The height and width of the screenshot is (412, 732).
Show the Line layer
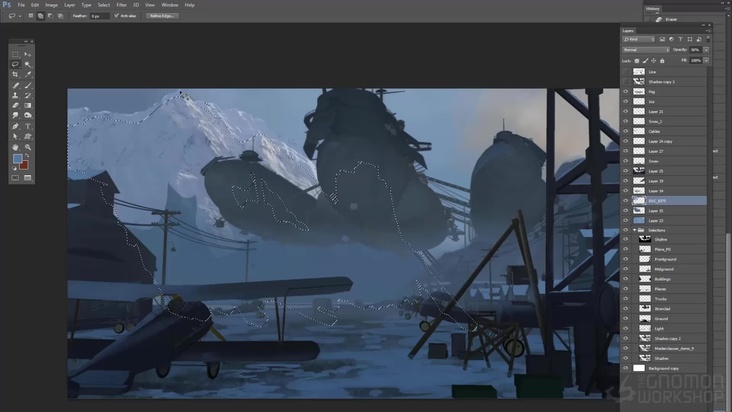click(626, 72)
